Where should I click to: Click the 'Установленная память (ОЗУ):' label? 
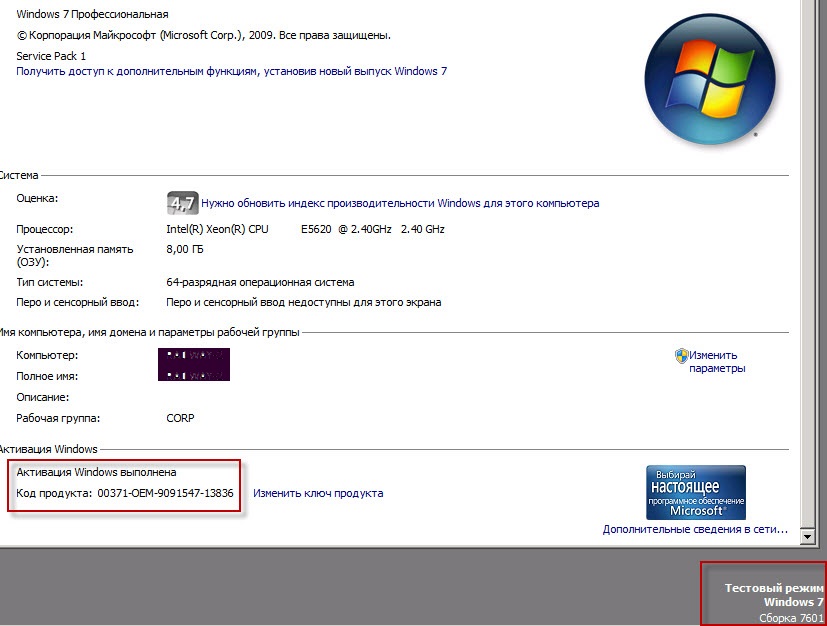[x=75, y=255]
